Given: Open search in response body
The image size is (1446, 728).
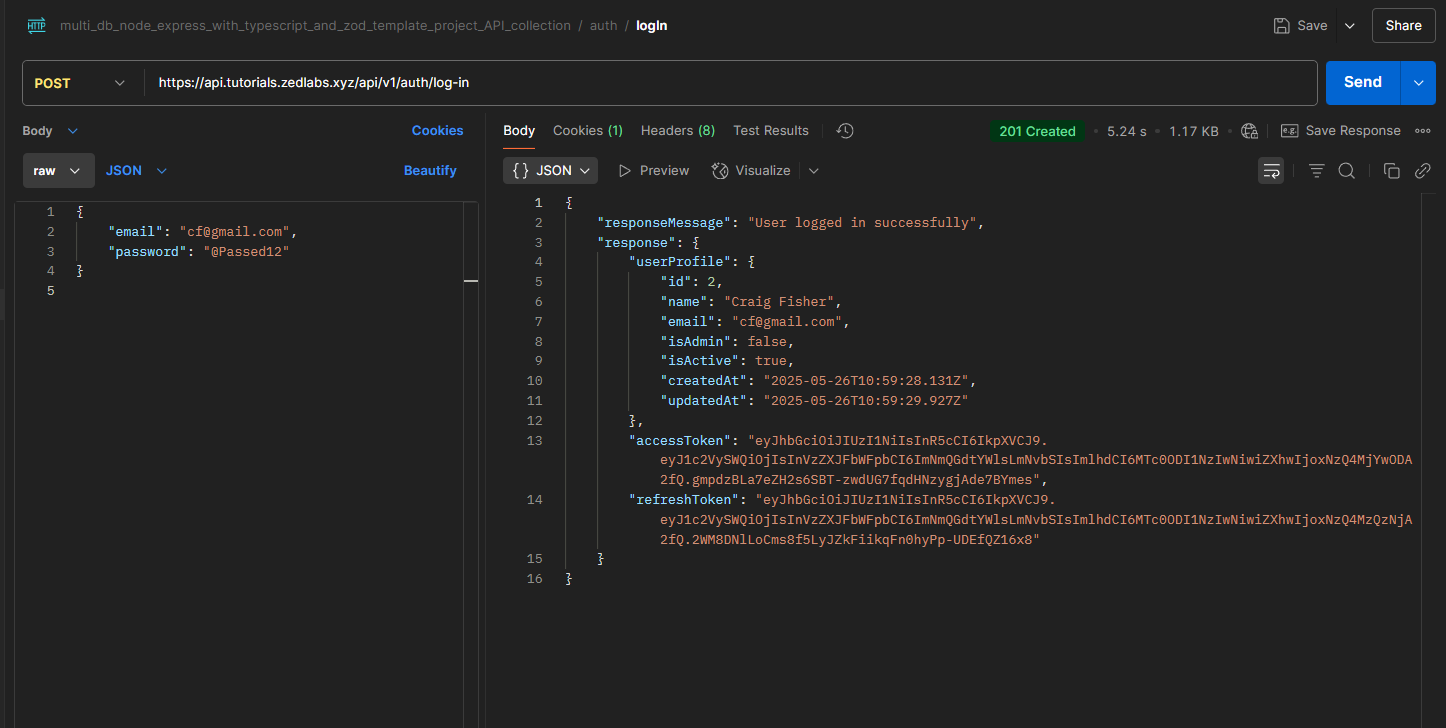Looking at the screenshot, I should click(1346, 171).
